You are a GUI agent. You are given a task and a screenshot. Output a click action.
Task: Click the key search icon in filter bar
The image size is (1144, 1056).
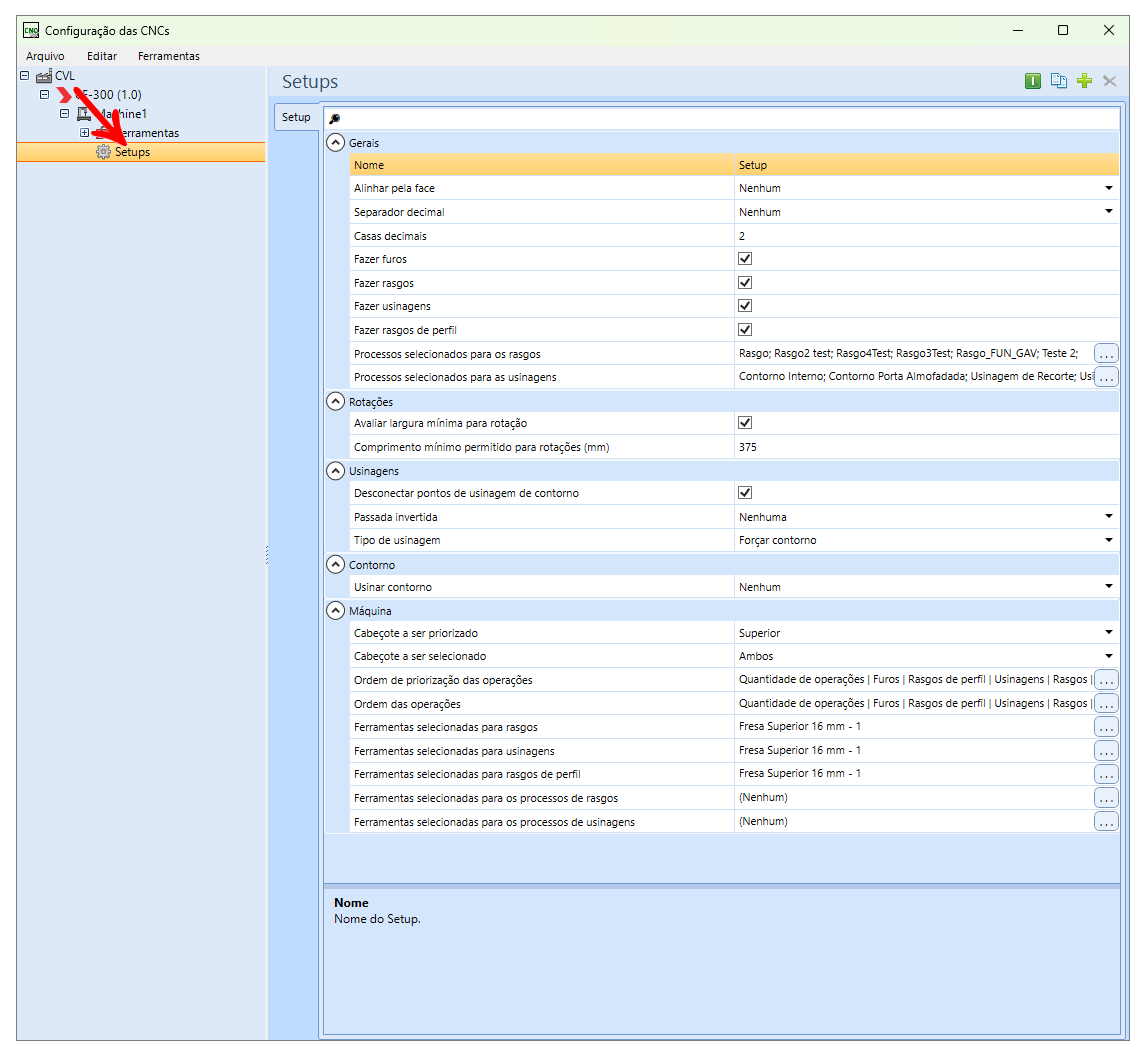point(335,118)
